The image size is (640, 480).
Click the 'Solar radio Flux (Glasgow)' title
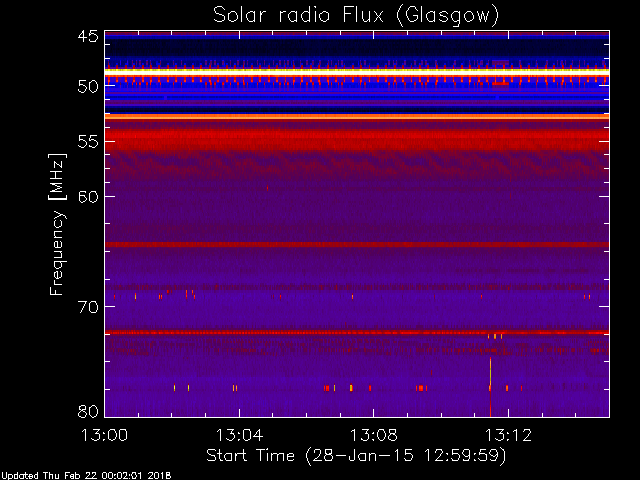coord(356,16)
